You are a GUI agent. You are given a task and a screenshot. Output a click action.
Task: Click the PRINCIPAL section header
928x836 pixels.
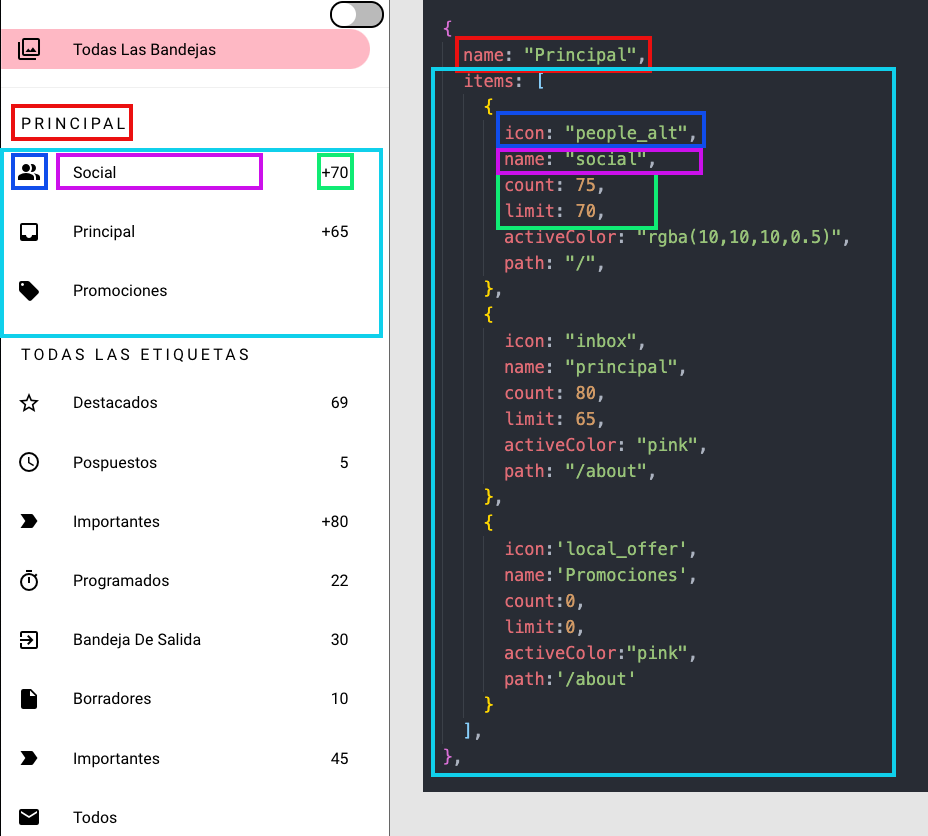click(x=73, y=124)
